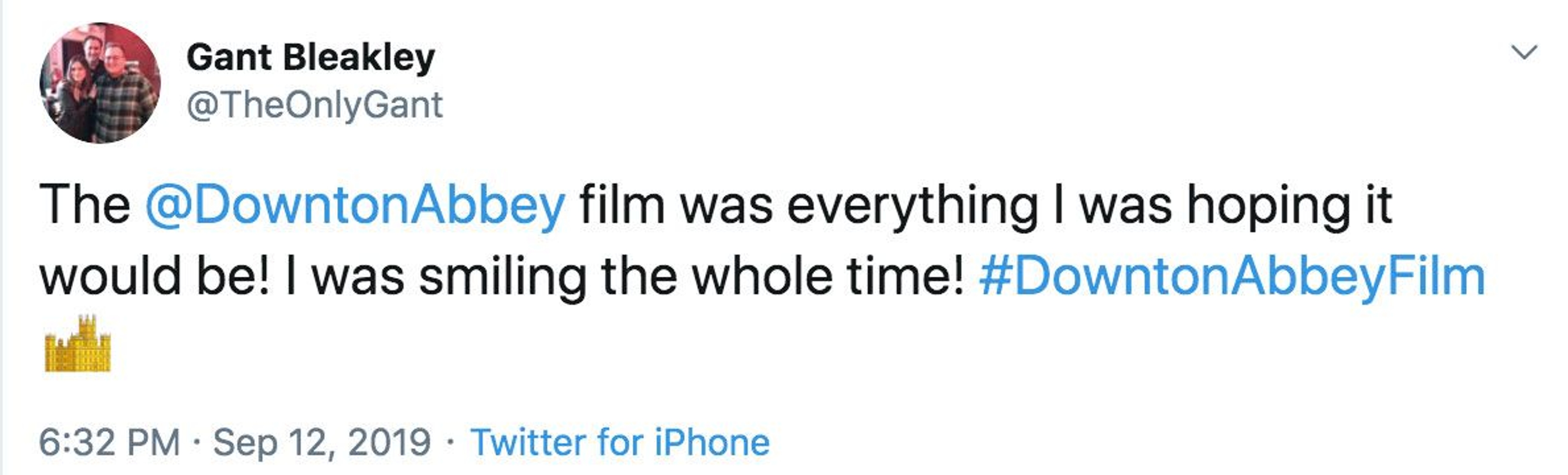The image size is (1568, 475).
Task: Click "hoping it" at first line's end
Action: click(x=1290, y=205)
